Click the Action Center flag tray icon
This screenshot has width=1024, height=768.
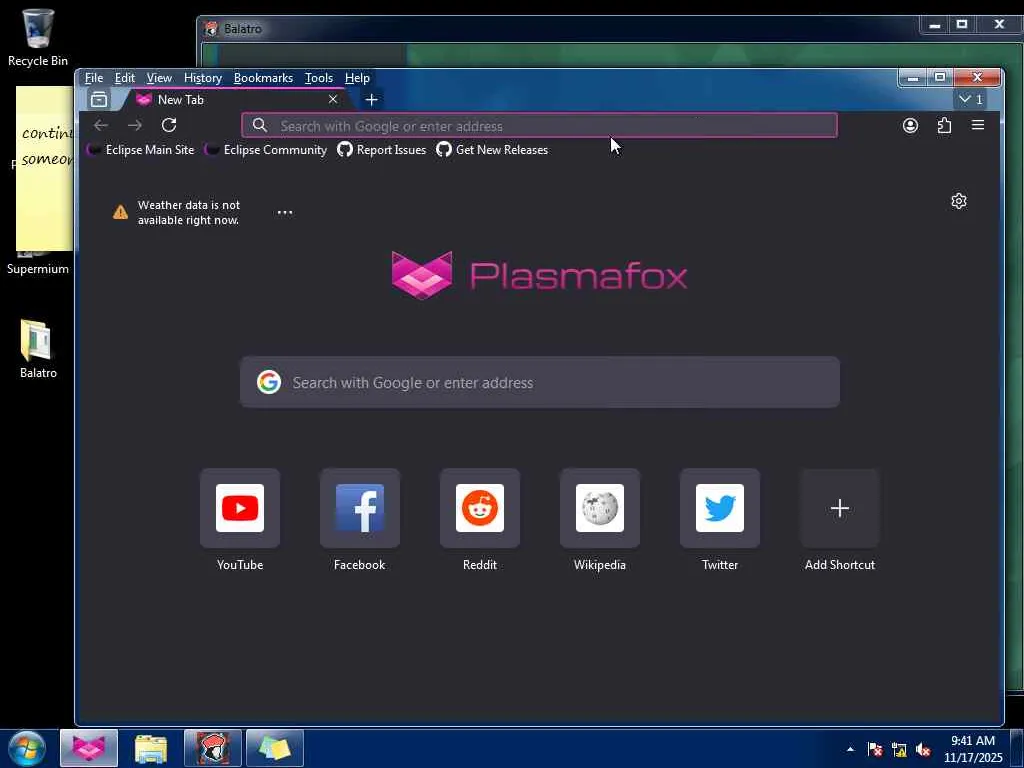[875, 750]
